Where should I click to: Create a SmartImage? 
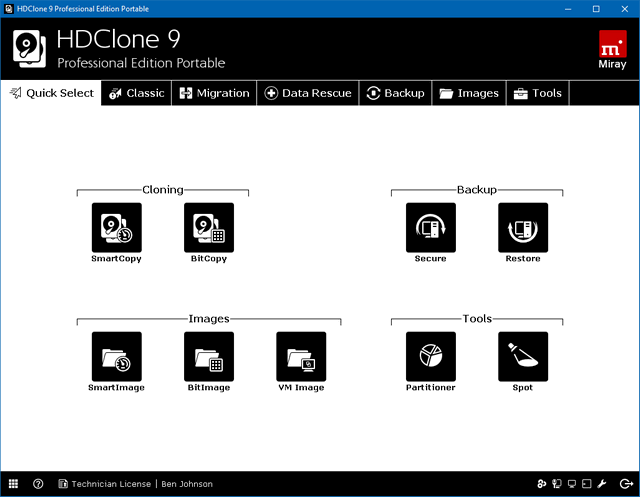[116, 357]
